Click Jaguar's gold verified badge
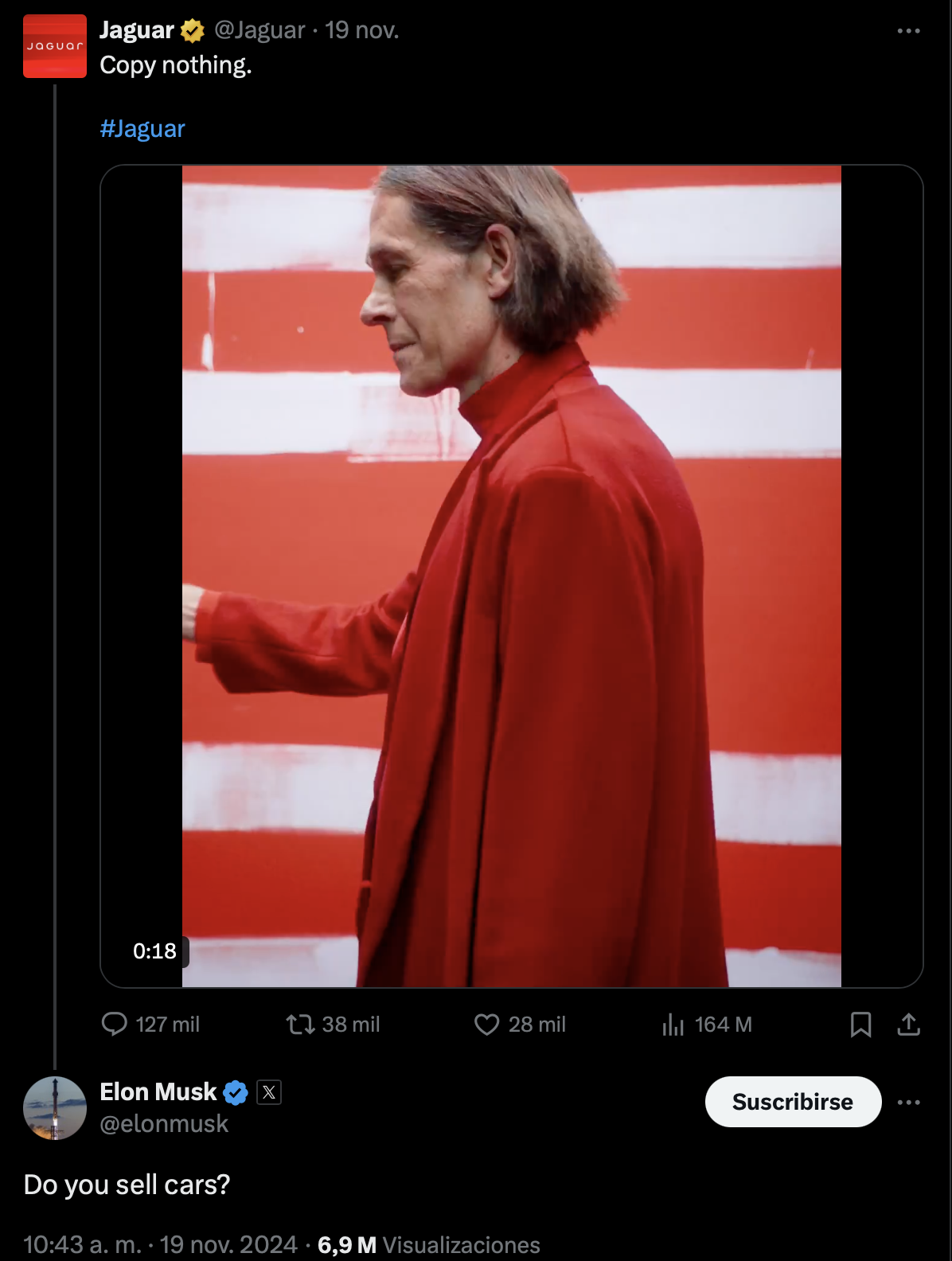Viewport: 952px width, 1261px height. tap(193, 31)
